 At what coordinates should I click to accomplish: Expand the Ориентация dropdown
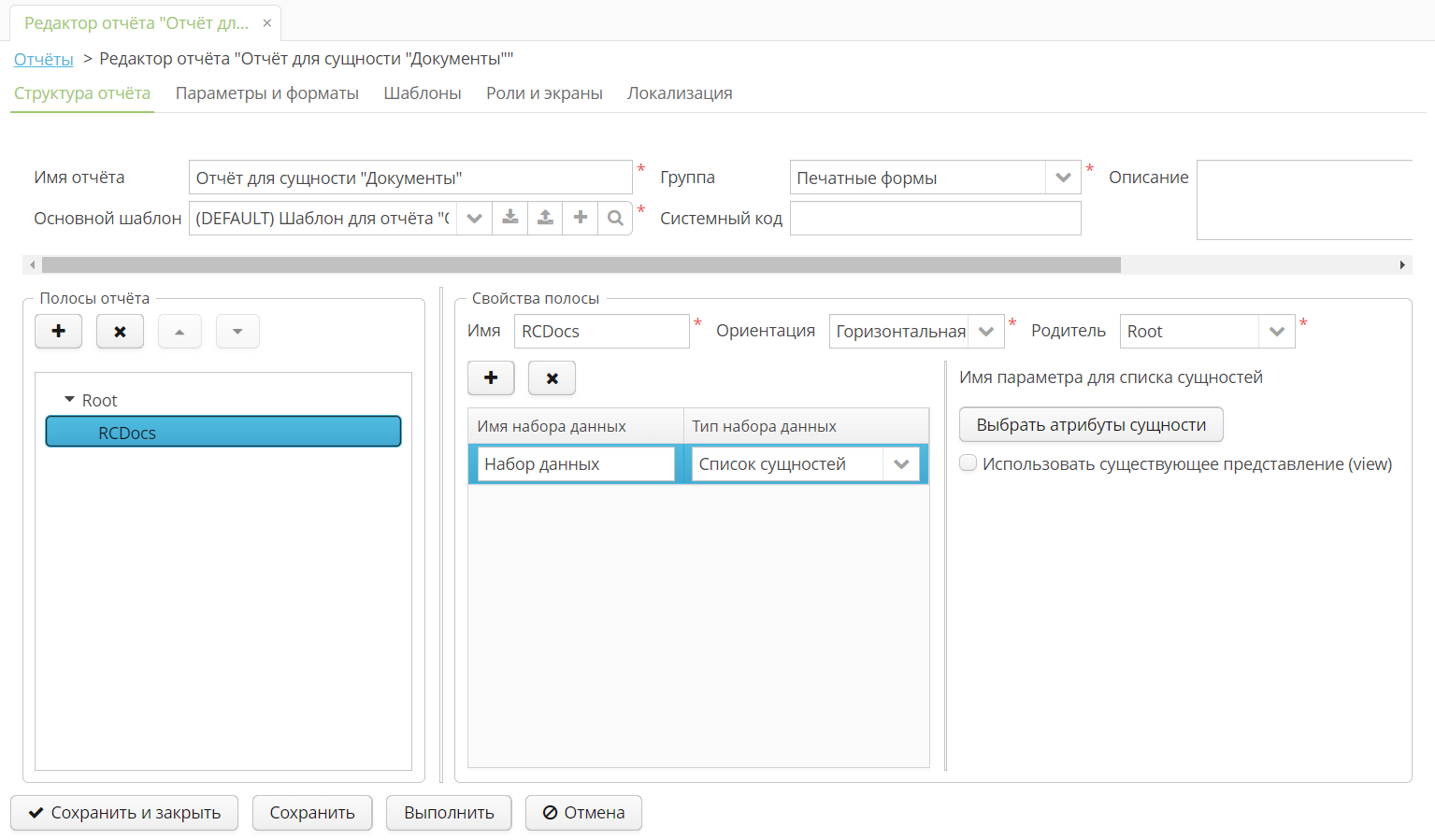986,332
